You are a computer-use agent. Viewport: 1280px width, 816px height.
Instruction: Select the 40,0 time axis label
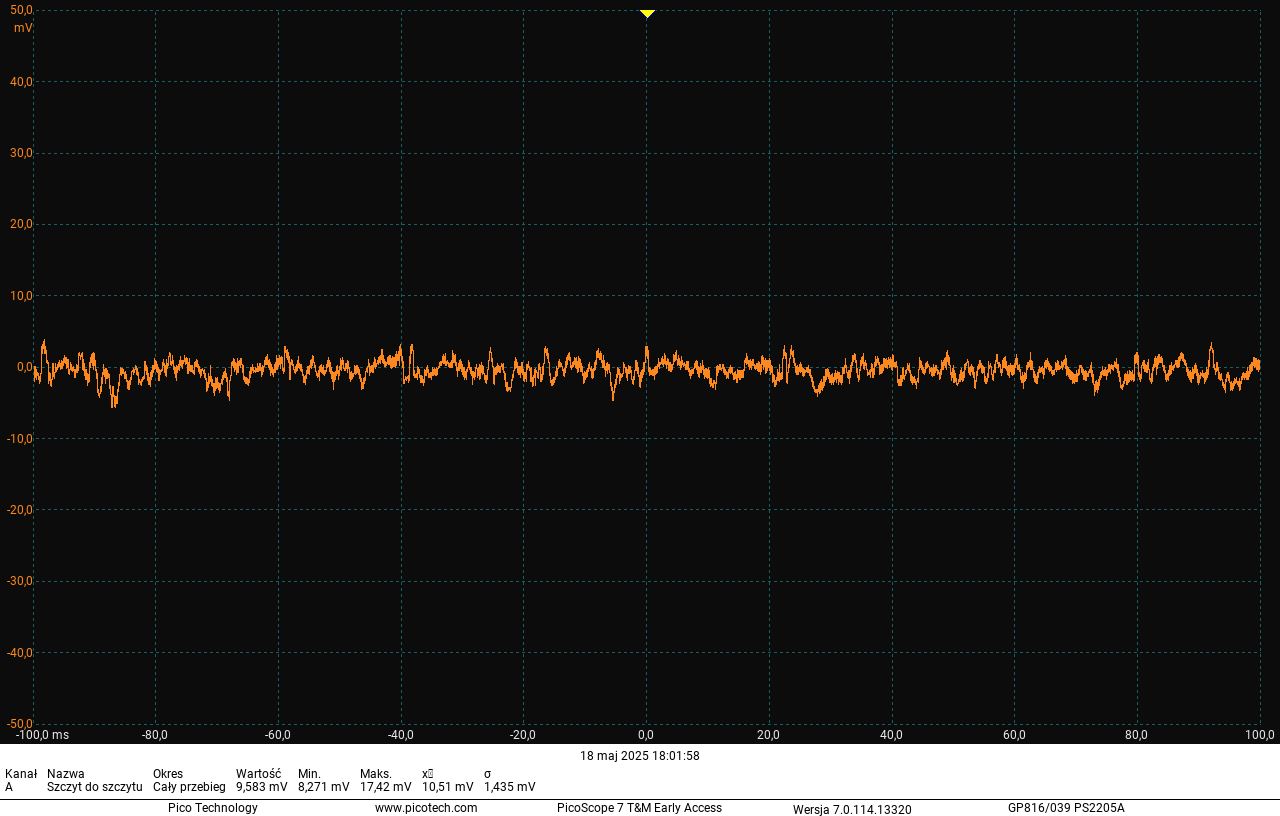point(892,735)
